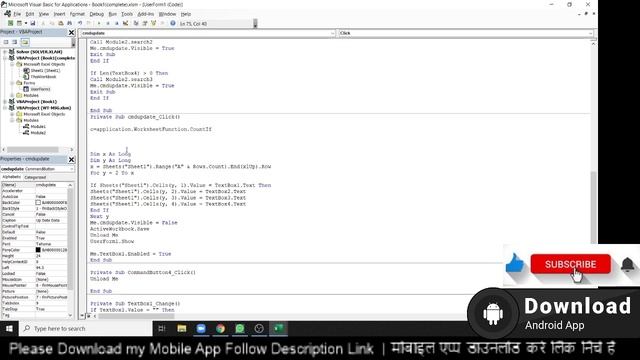Select Sheet1 (Sheet1) in project tree
Viewport: 640px width, 360px height.
pos(45,70)
